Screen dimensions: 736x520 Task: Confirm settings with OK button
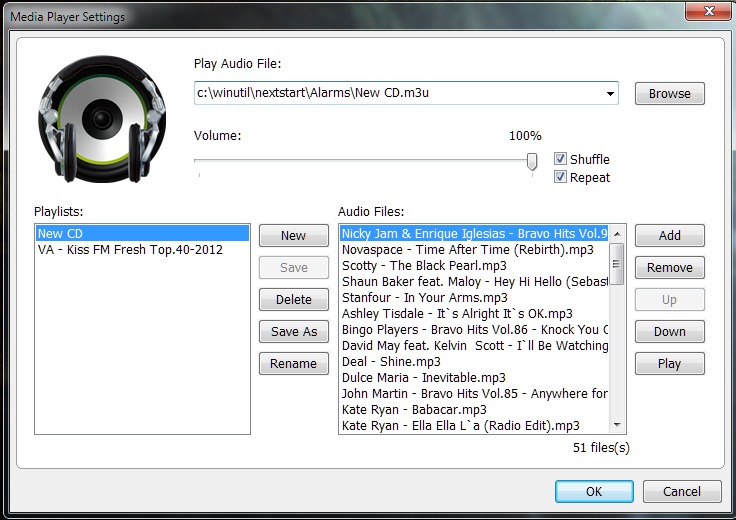pyautogui.click(x=594, y=492)
